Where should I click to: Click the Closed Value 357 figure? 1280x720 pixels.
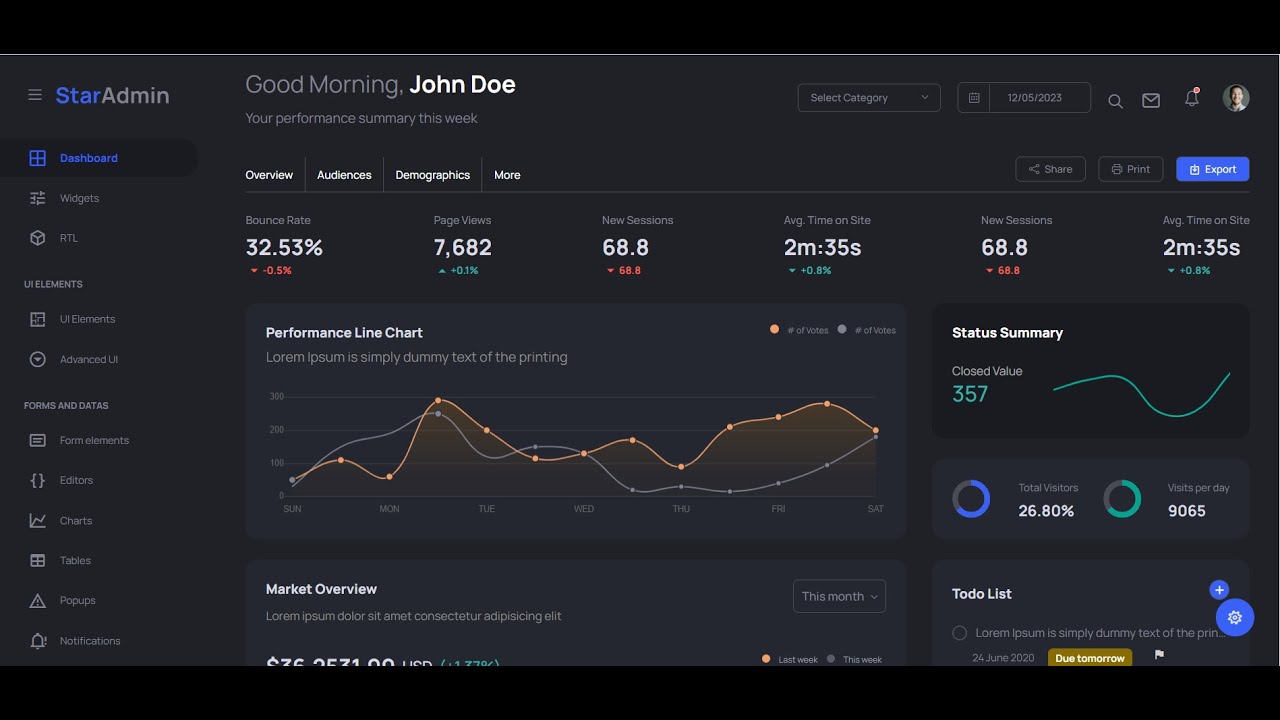pyautogui.click(x=970, y=394)
